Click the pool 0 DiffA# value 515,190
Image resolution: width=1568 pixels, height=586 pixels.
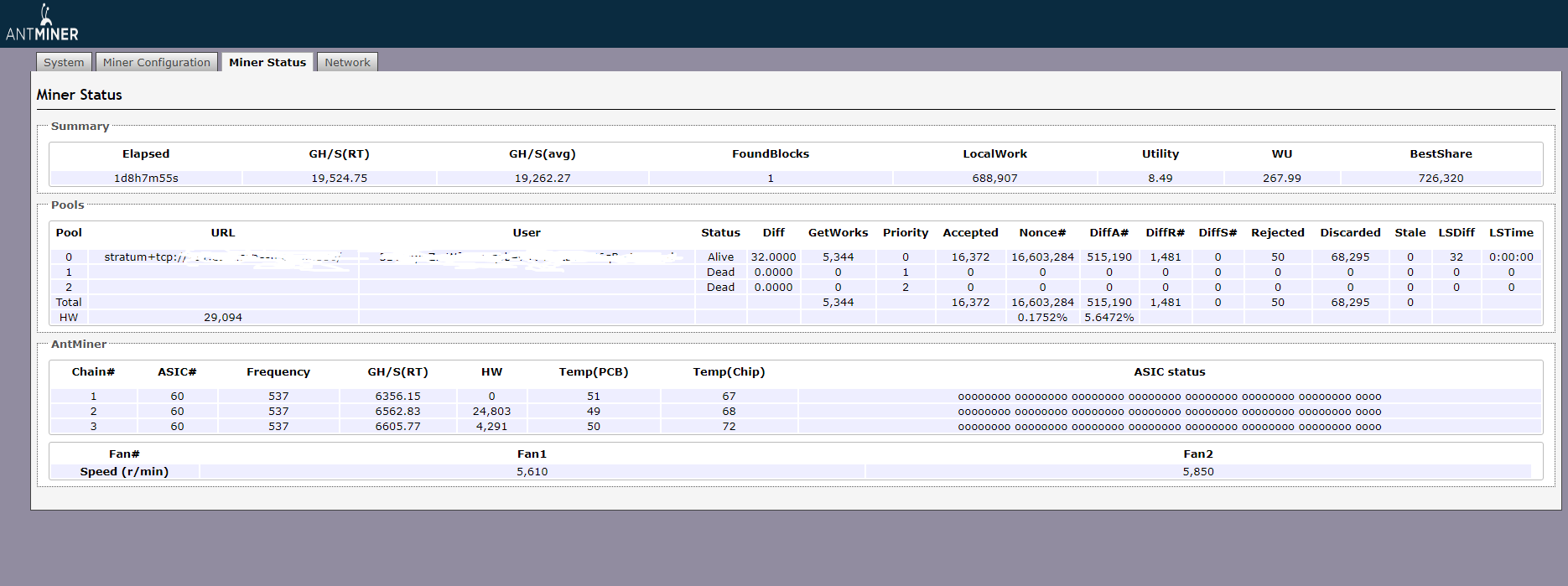pos(1109,257)
